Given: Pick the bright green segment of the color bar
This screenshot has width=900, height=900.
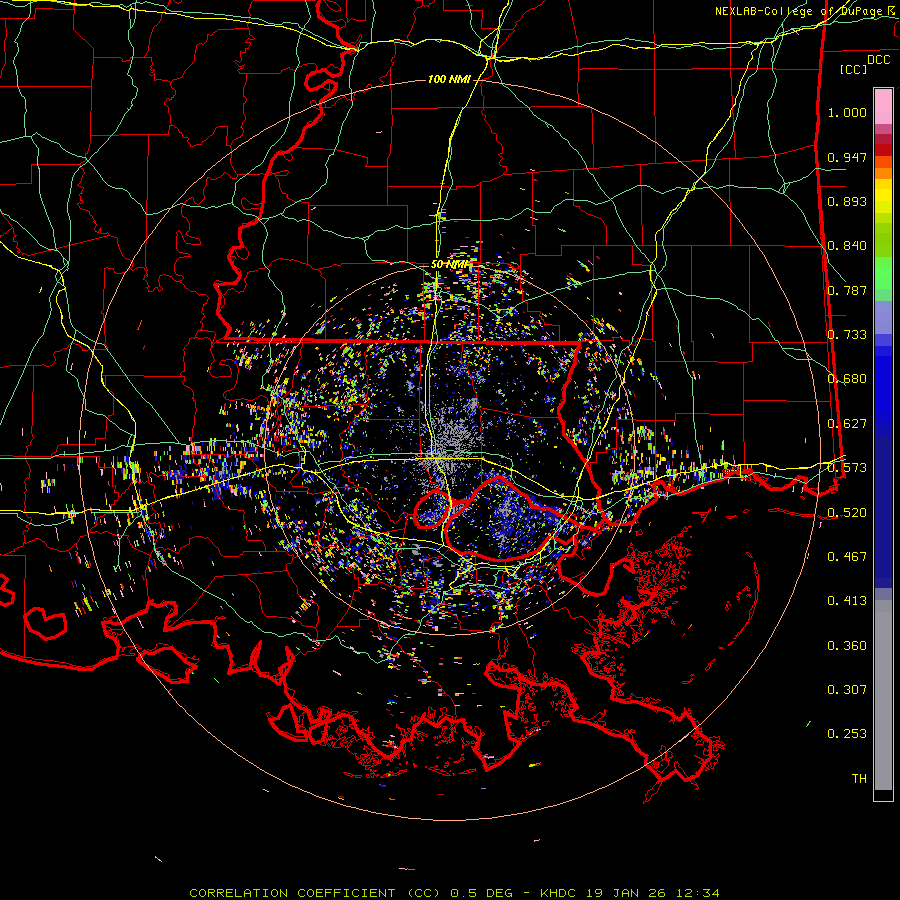Looking at the screenshot, I should pos(883,273).
